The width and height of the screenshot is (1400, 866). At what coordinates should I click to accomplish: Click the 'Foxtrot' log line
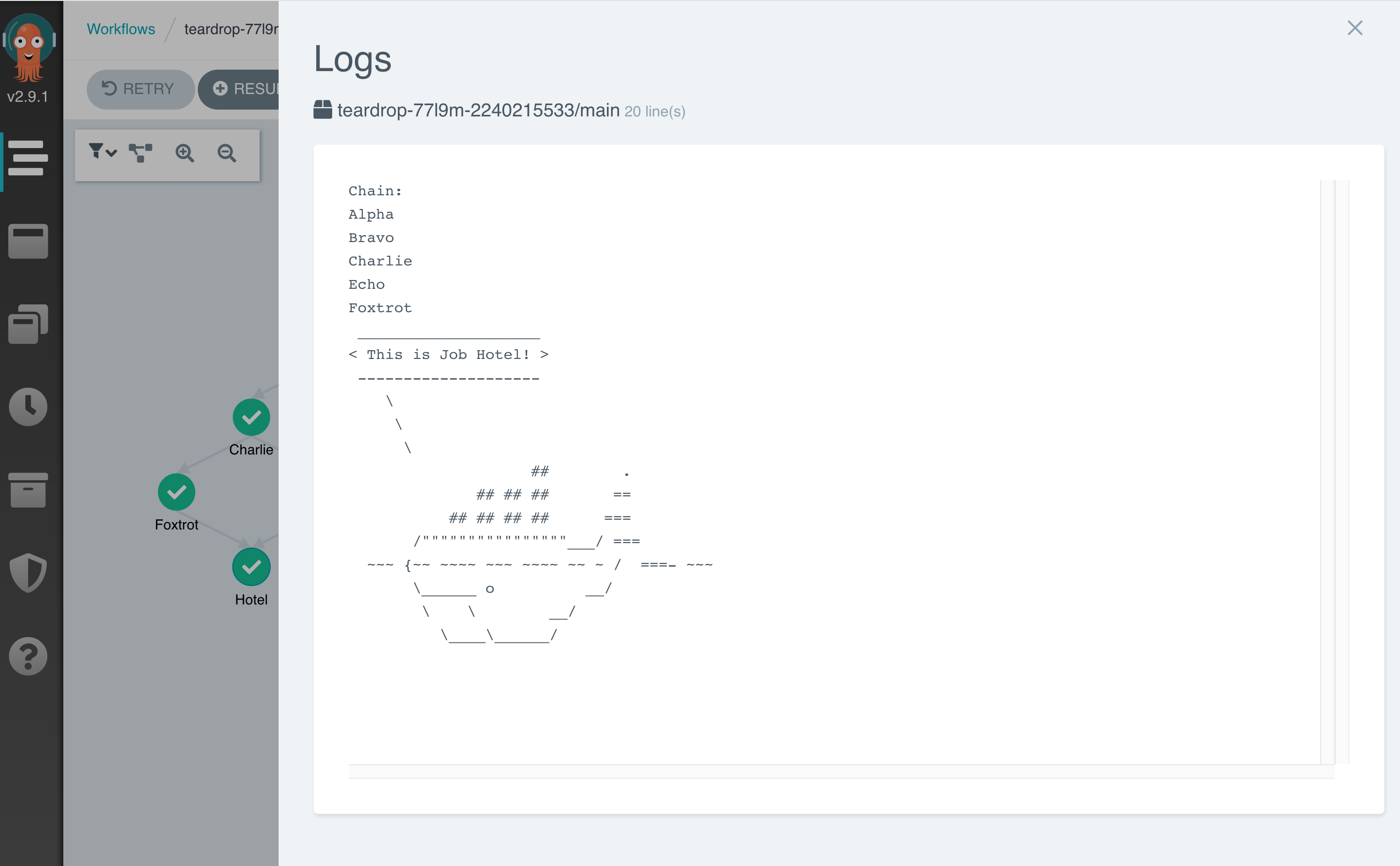tap(380, 308)
